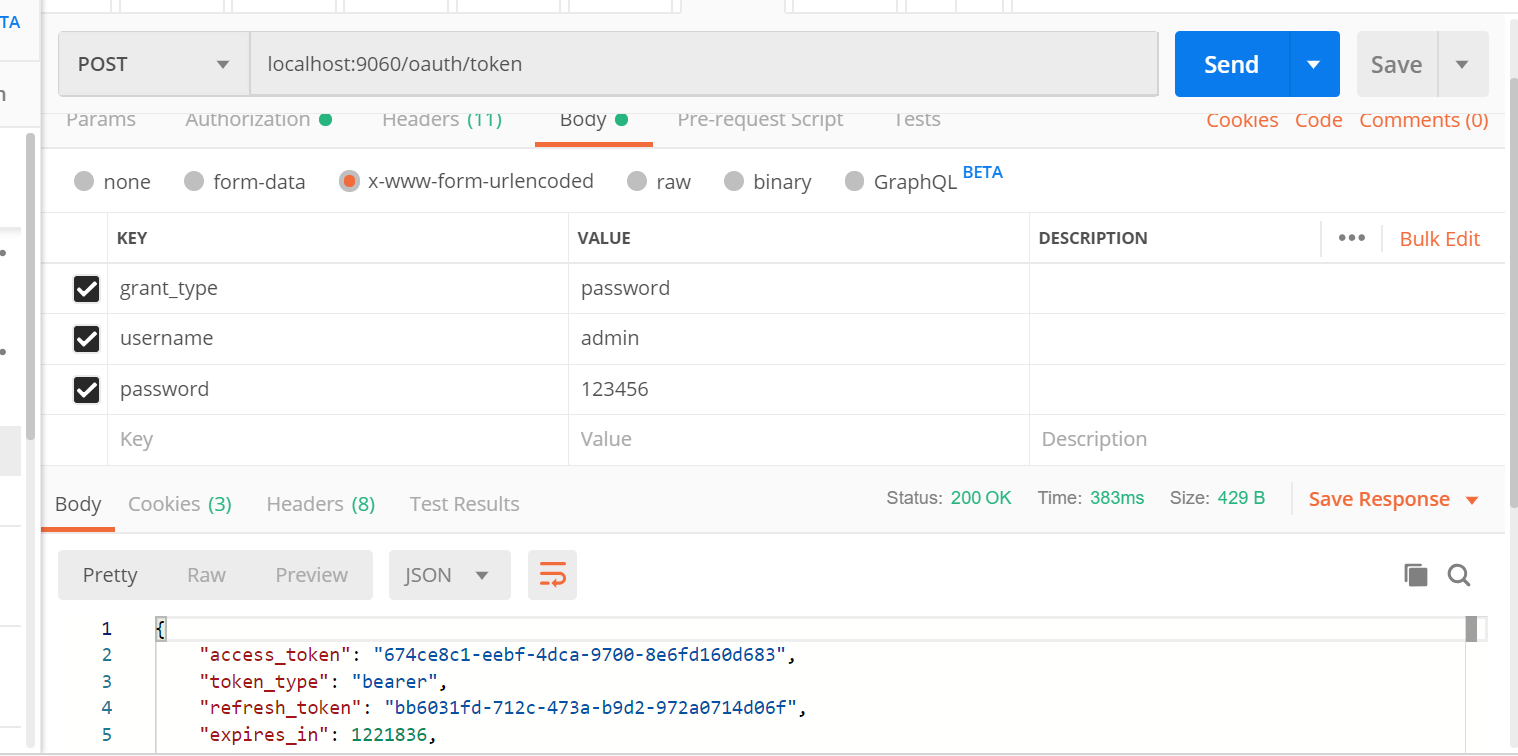Click the expires_in line in response
Image resolution: width=1518 pixels, height=756 pixels.
318,735
